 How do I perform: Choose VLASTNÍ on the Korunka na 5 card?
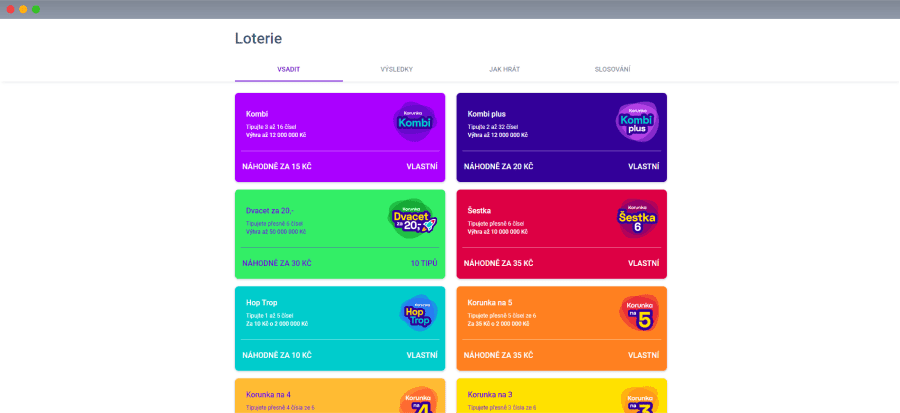(643, 355)
